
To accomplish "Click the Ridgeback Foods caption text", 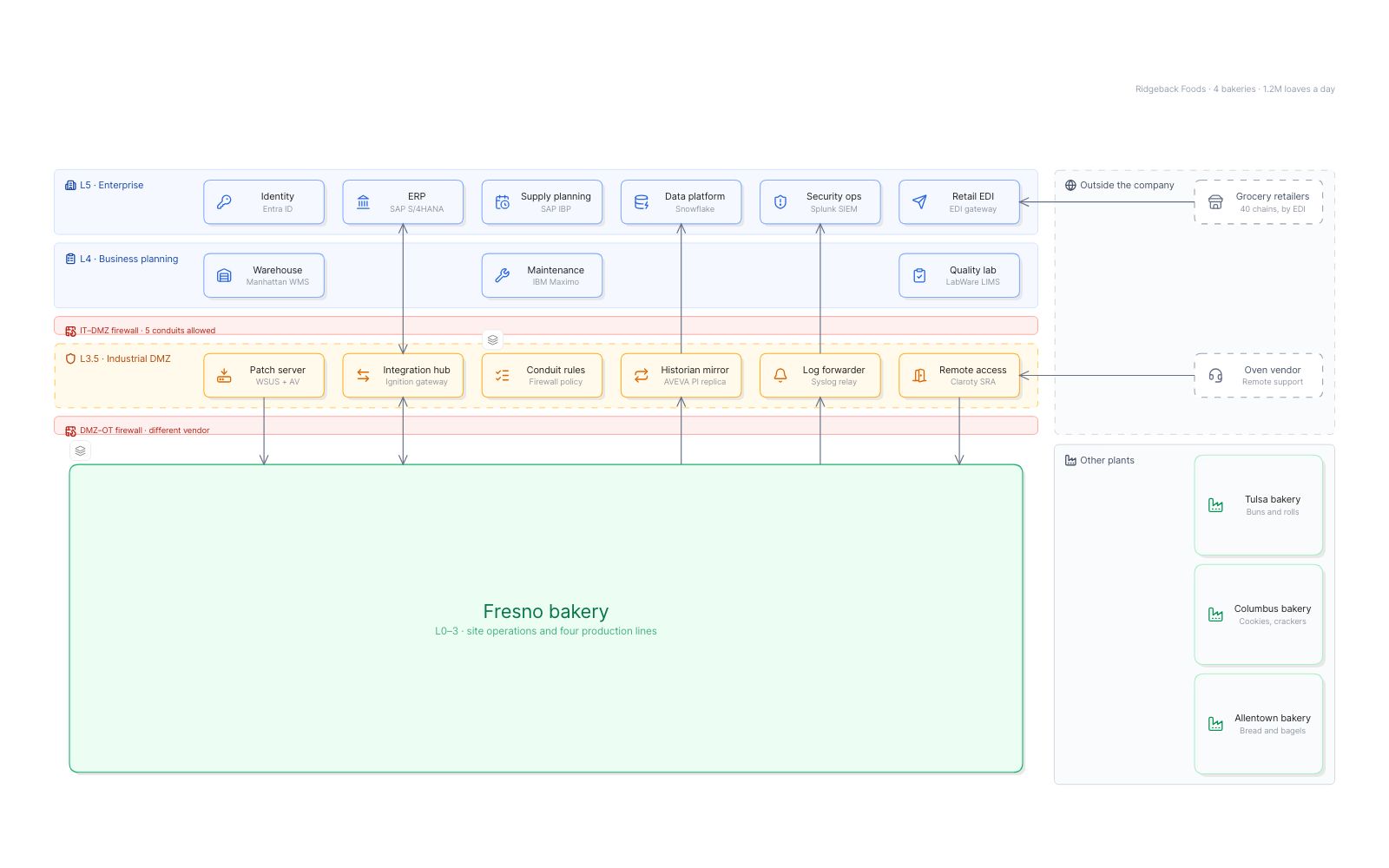I will (x=1234, y=89).
